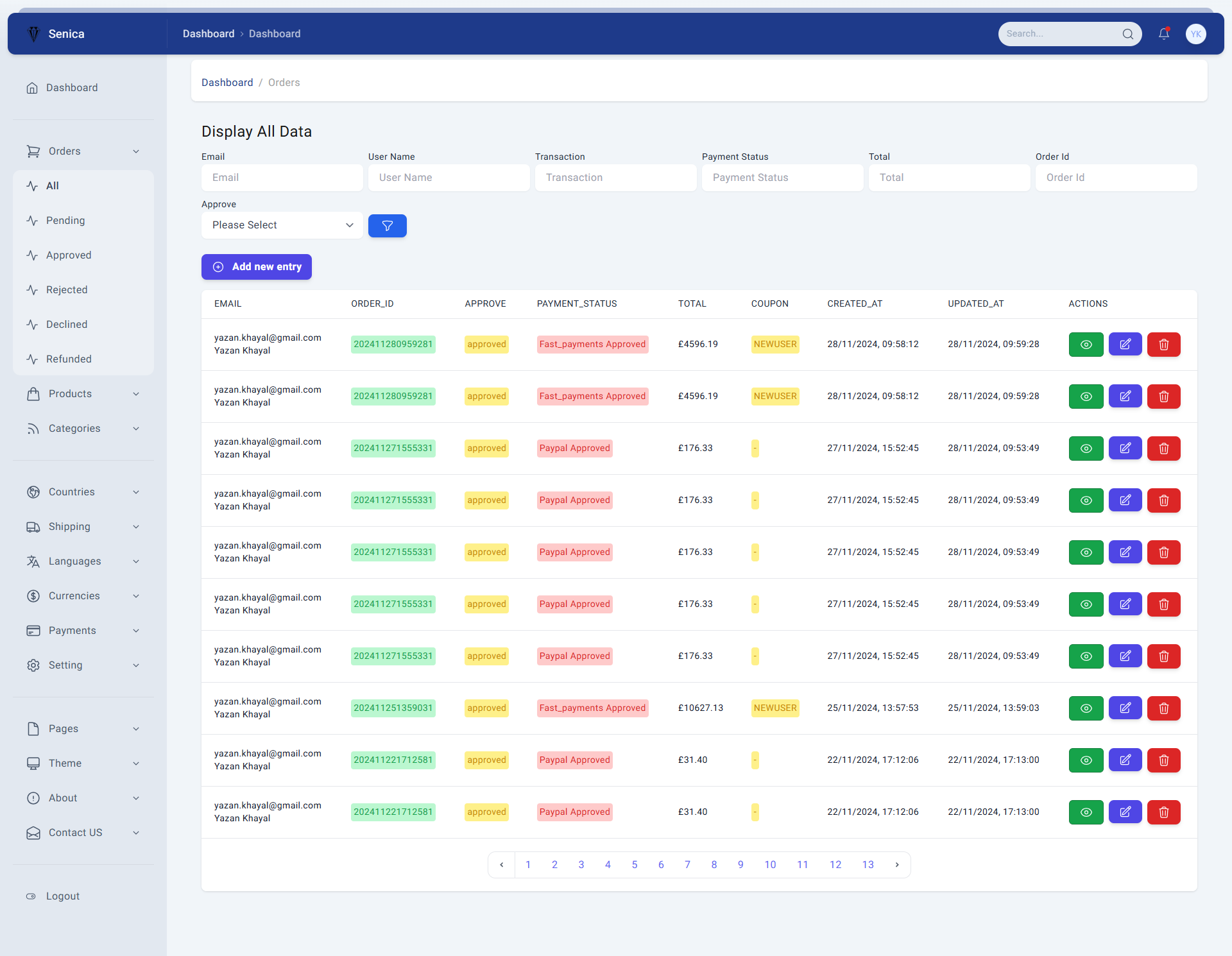Delete the first £176.33 Paypal order
This screenshot has height=956, width=1232.
pos(1164,448)
